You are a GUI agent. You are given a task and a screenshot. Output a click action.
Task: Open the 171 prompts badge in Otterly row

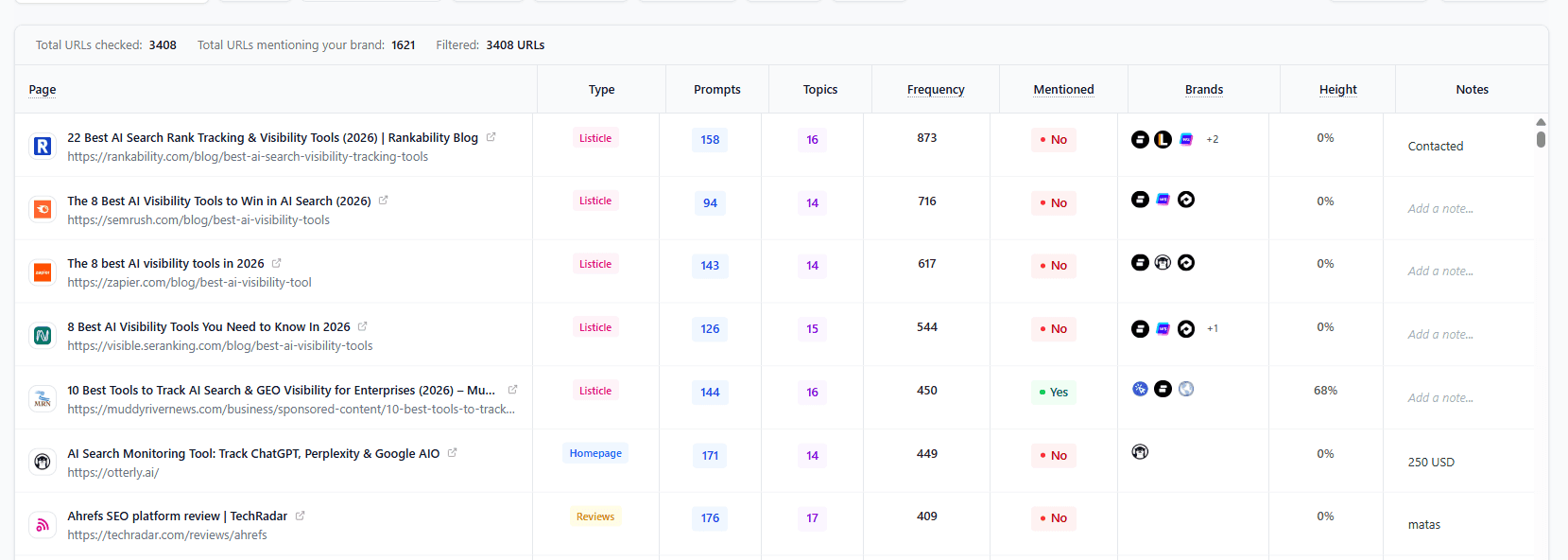pyautogui.click(x=710, y=455)
